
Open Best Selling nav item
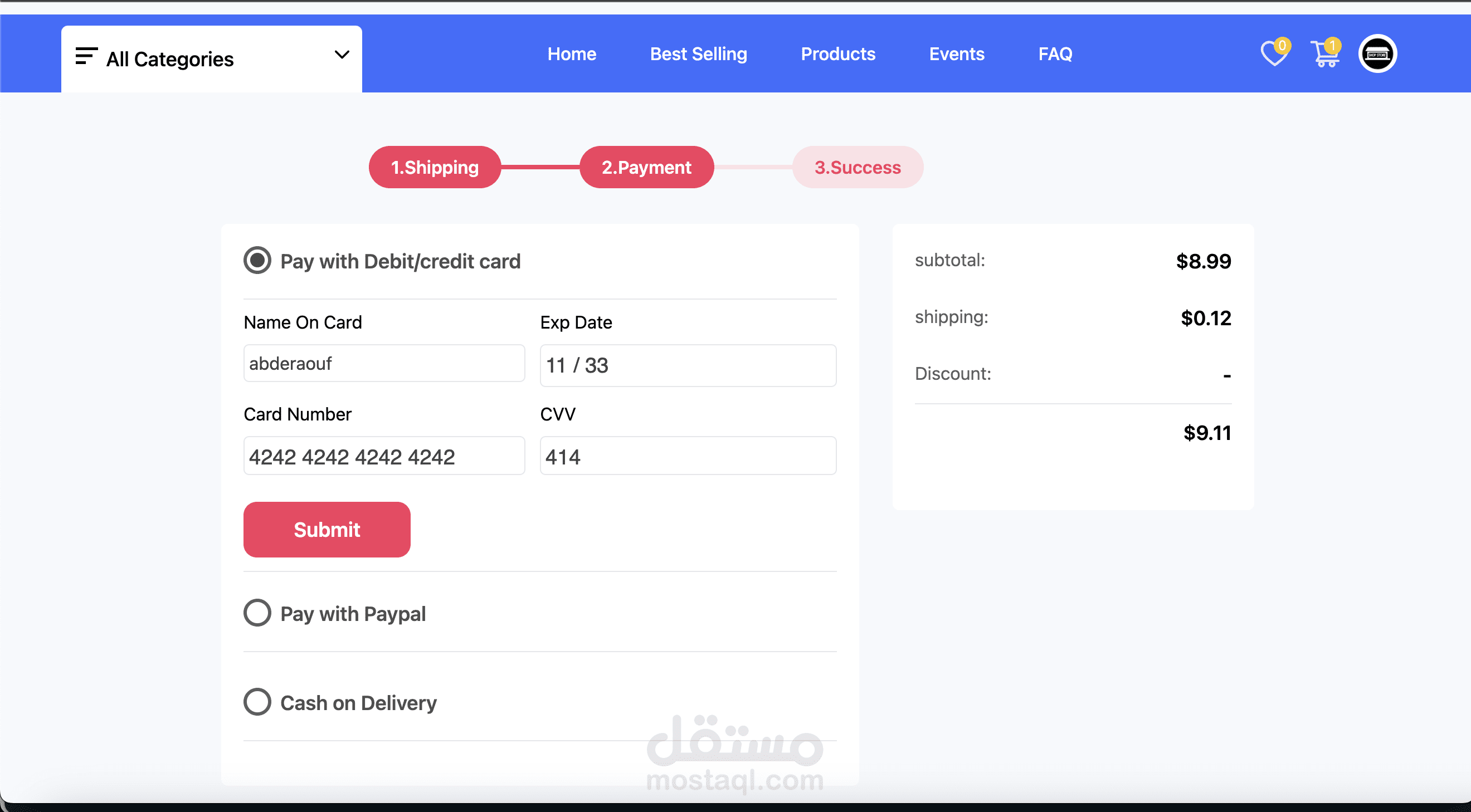[698, 54]
